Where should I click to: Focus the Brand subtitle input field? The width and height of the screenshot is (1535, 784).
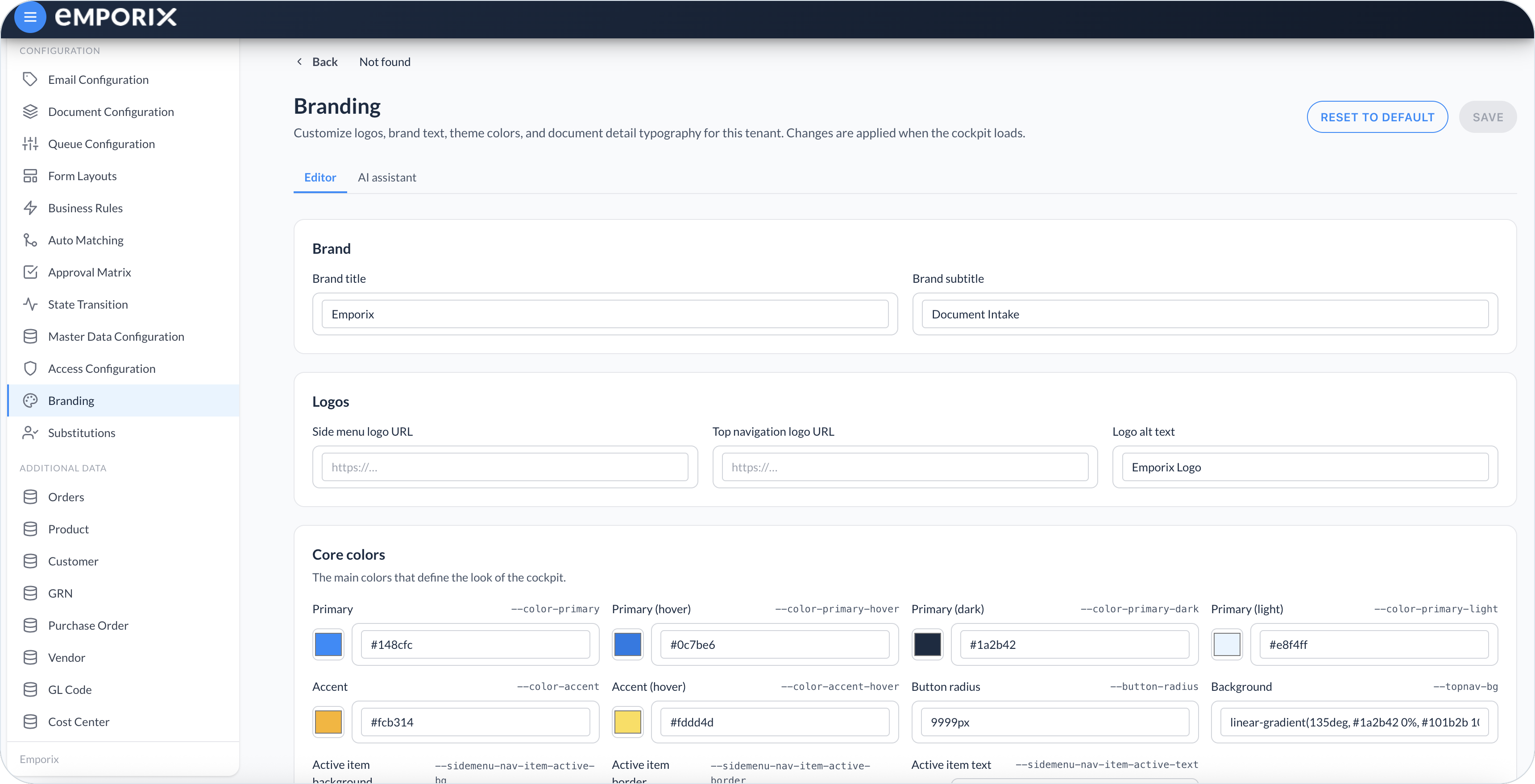point(1205,314)
